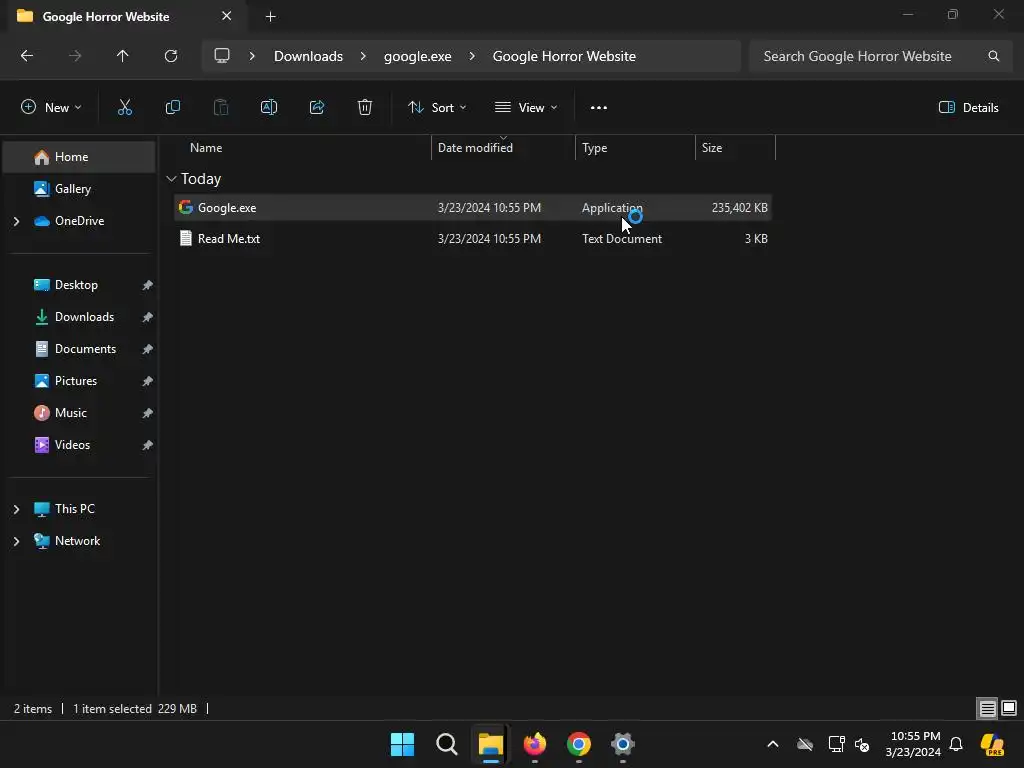Click the Cut scissors icon
This screenshot has width=1024, height=768.
(x=125, y=108)
